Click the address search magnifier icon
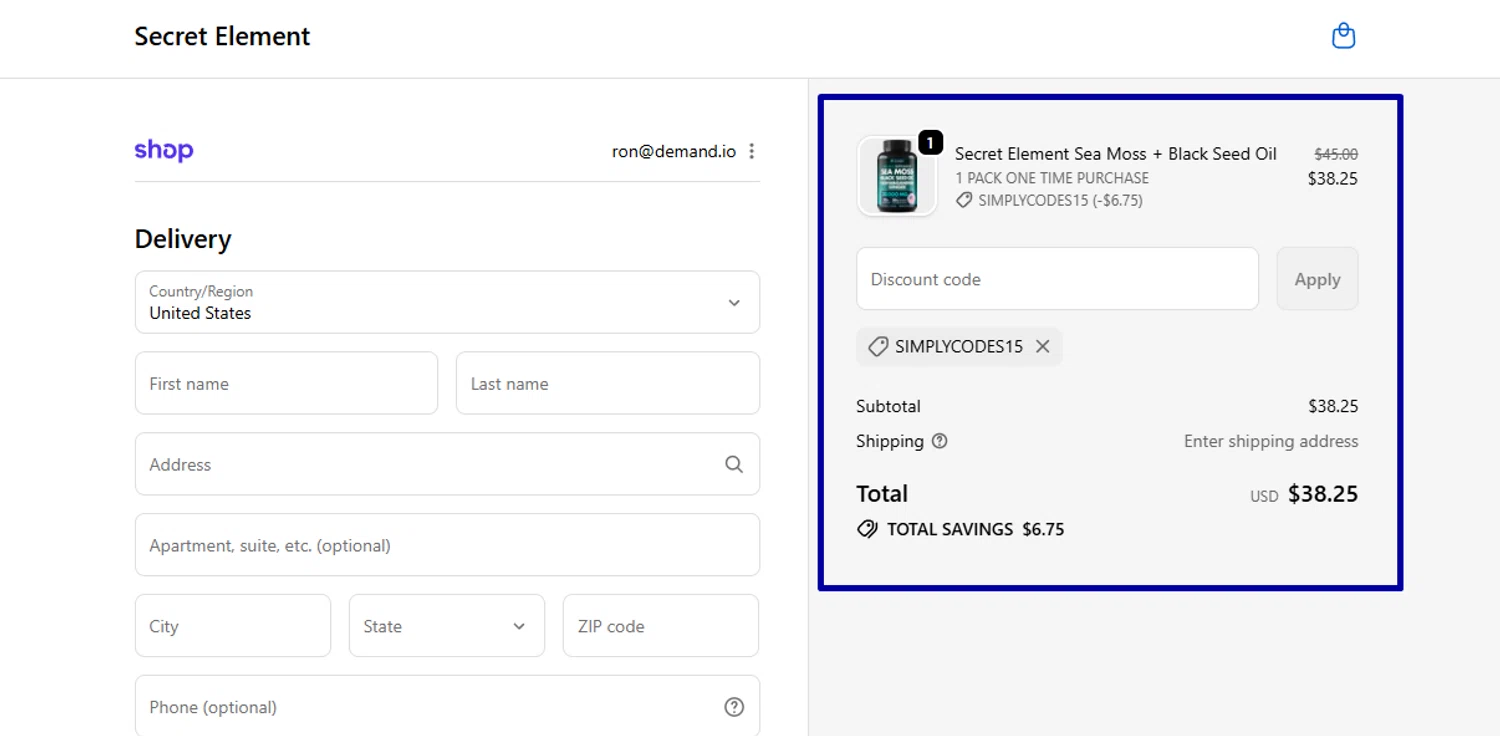Image resolution: width=1500 pixels, height=736 pixels. [x=734, y=464]
